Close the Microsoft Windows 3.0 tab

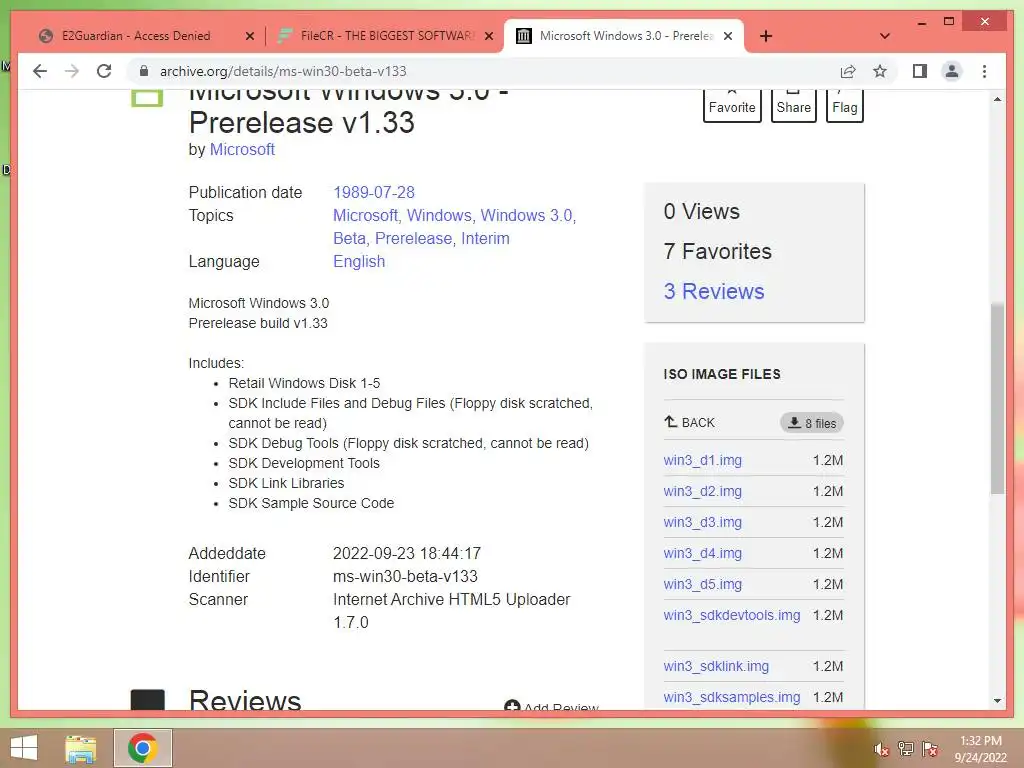pyautogui.click(x=728, y=36)
